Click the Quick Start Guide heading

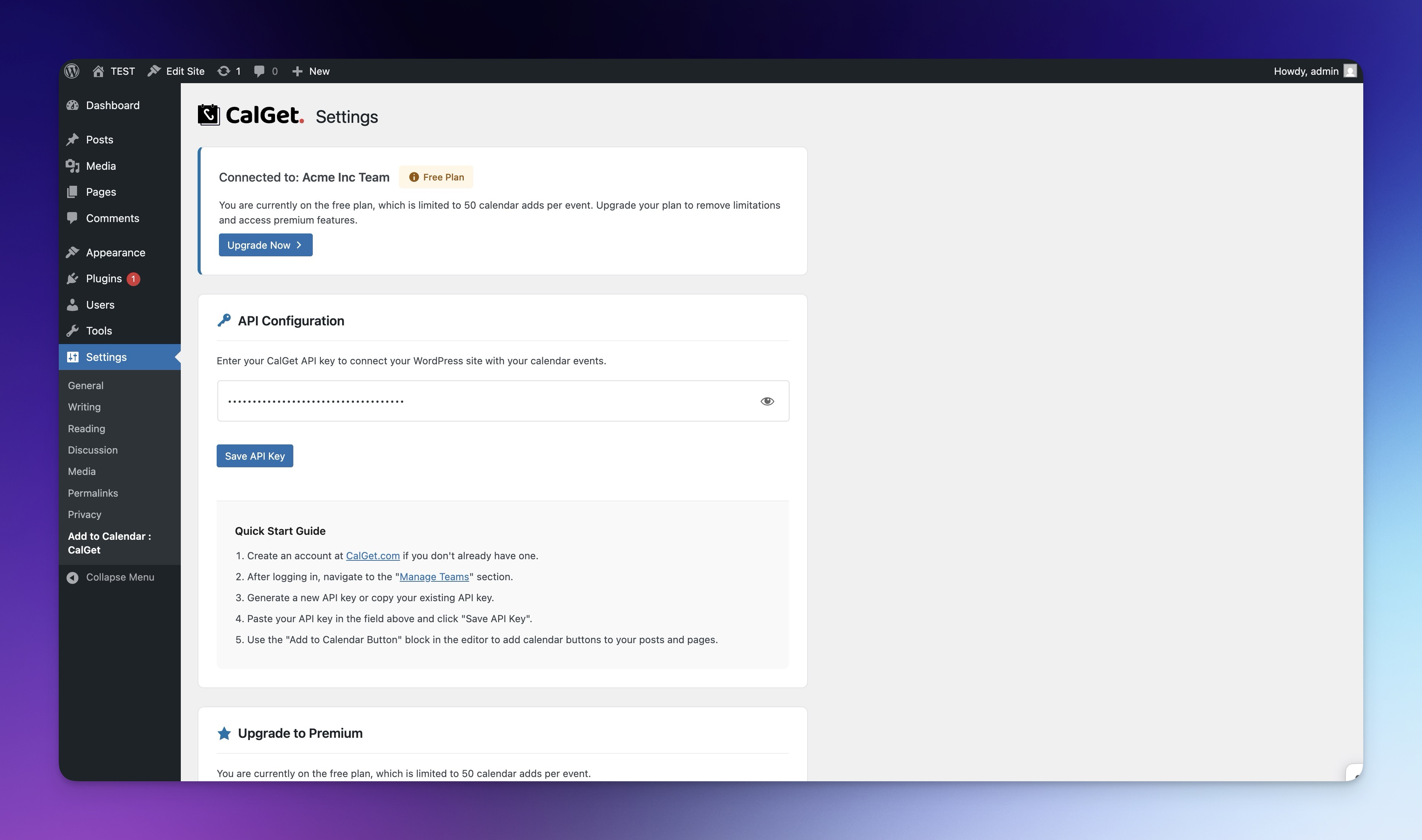[280, 531]
